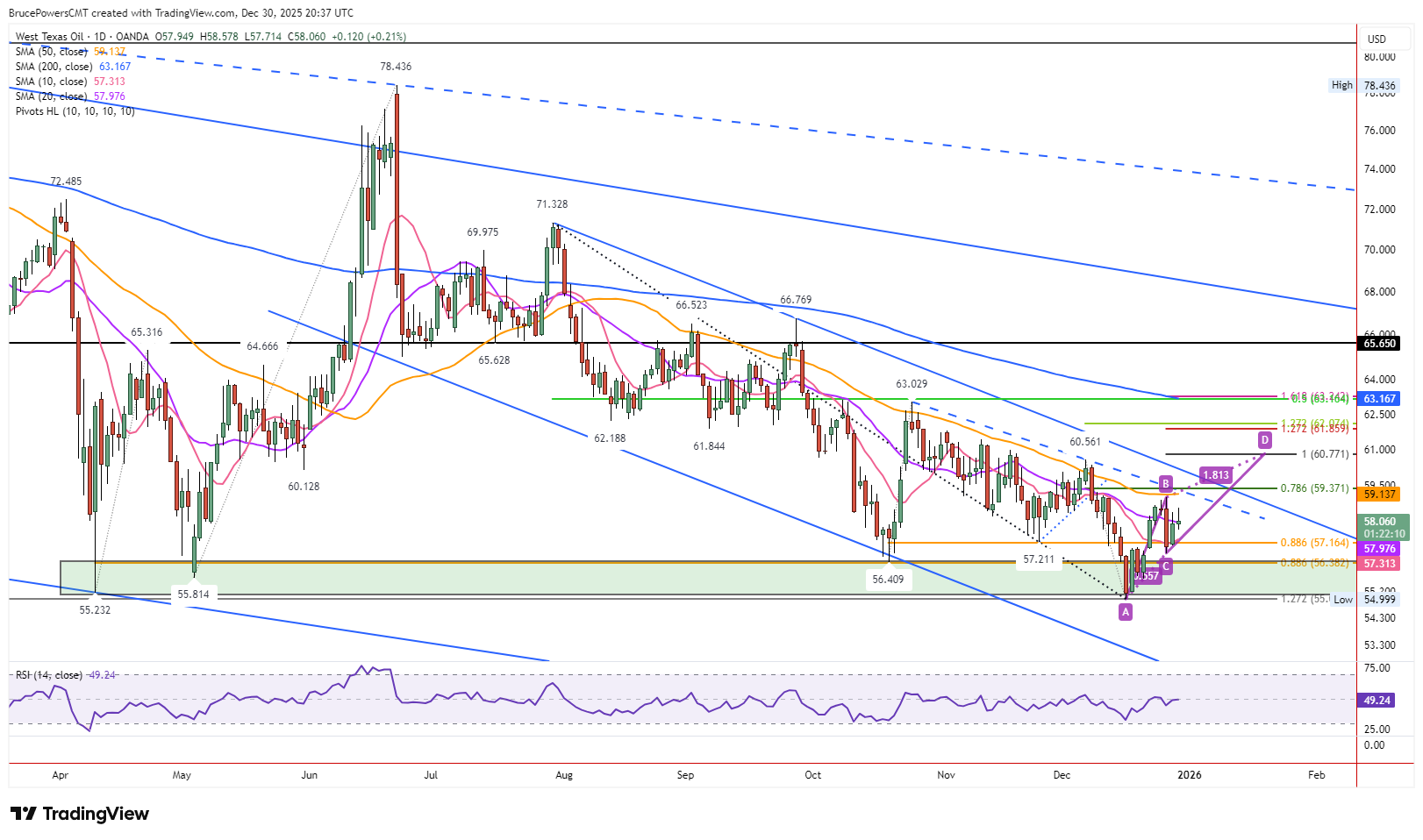The height and width of the screenshot is (840, 1423).
Task: Select the purple B pattern marker
Action: (1166, 483)
